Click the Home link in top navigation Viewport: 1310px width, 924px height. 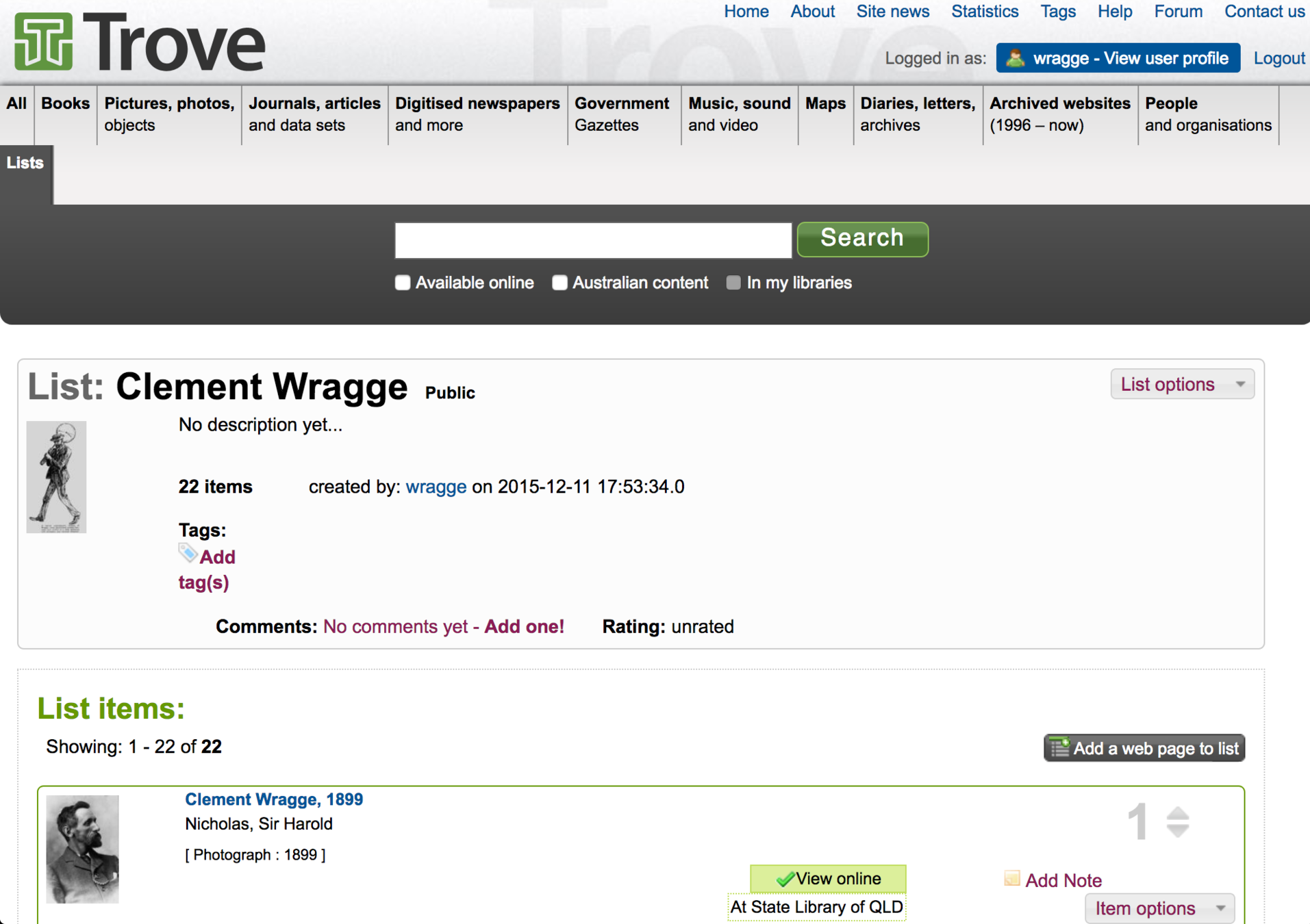click(x=746, y=12)
